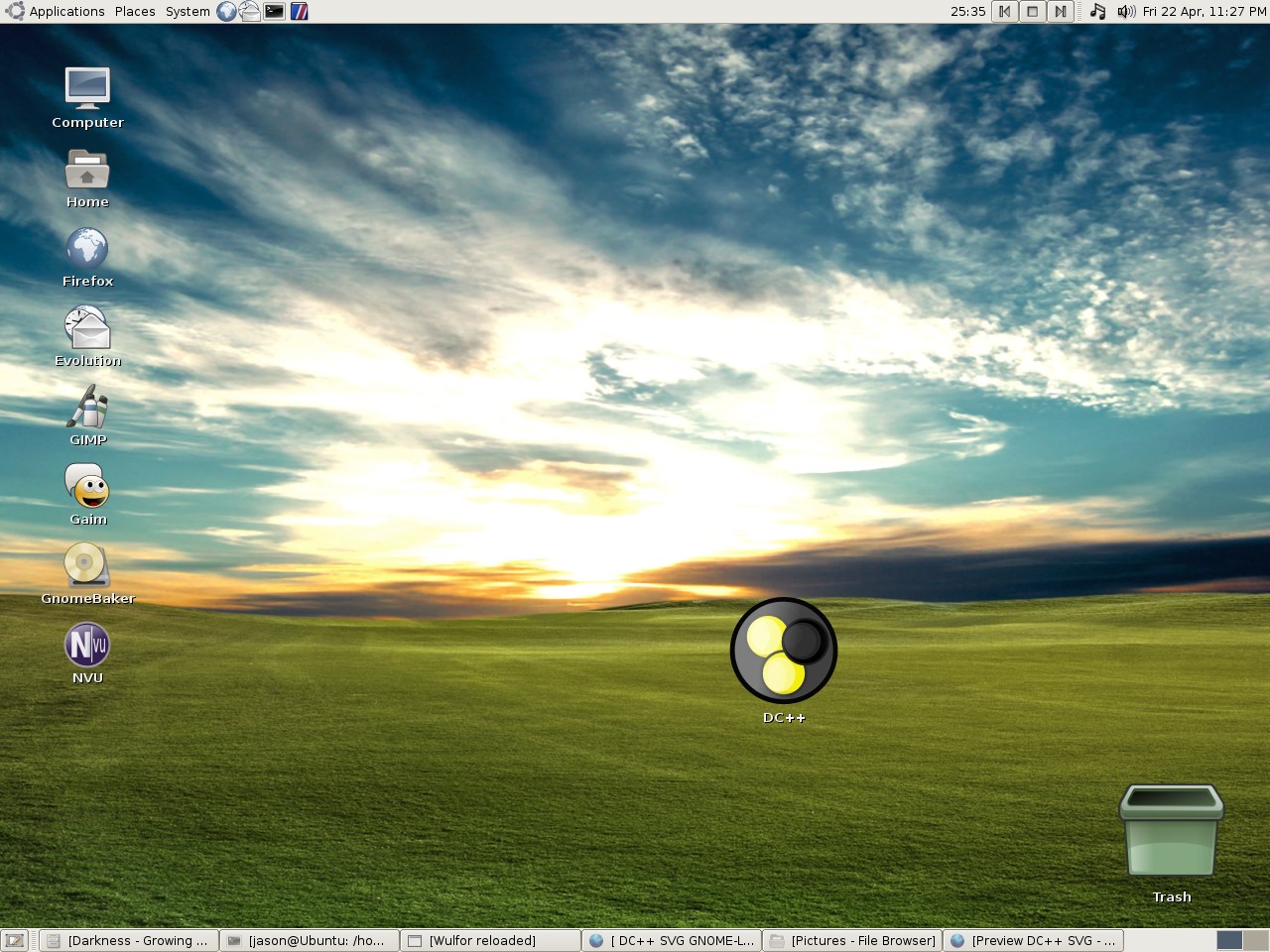The image size is (1270, 952).
Task: Click the red and blue striped panel launcher
Action: [299, 12]
